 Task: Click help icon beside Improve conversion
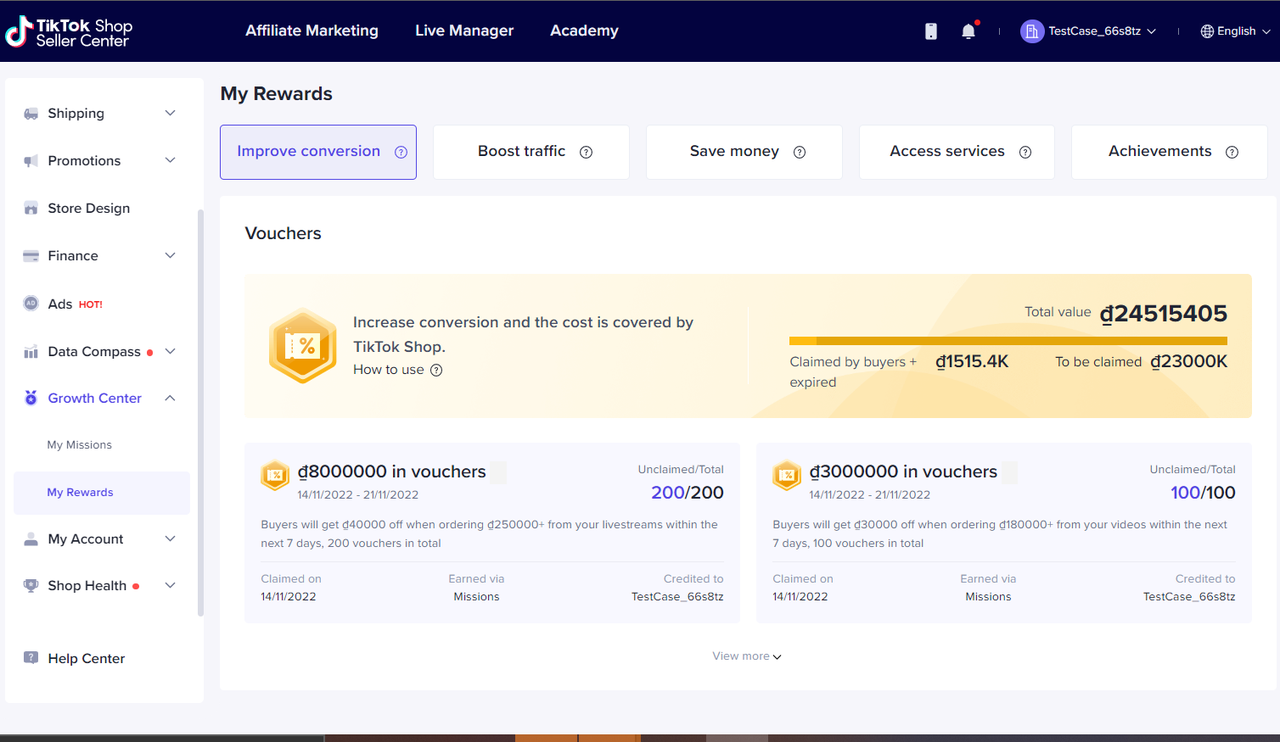click(x=401, y=152)
